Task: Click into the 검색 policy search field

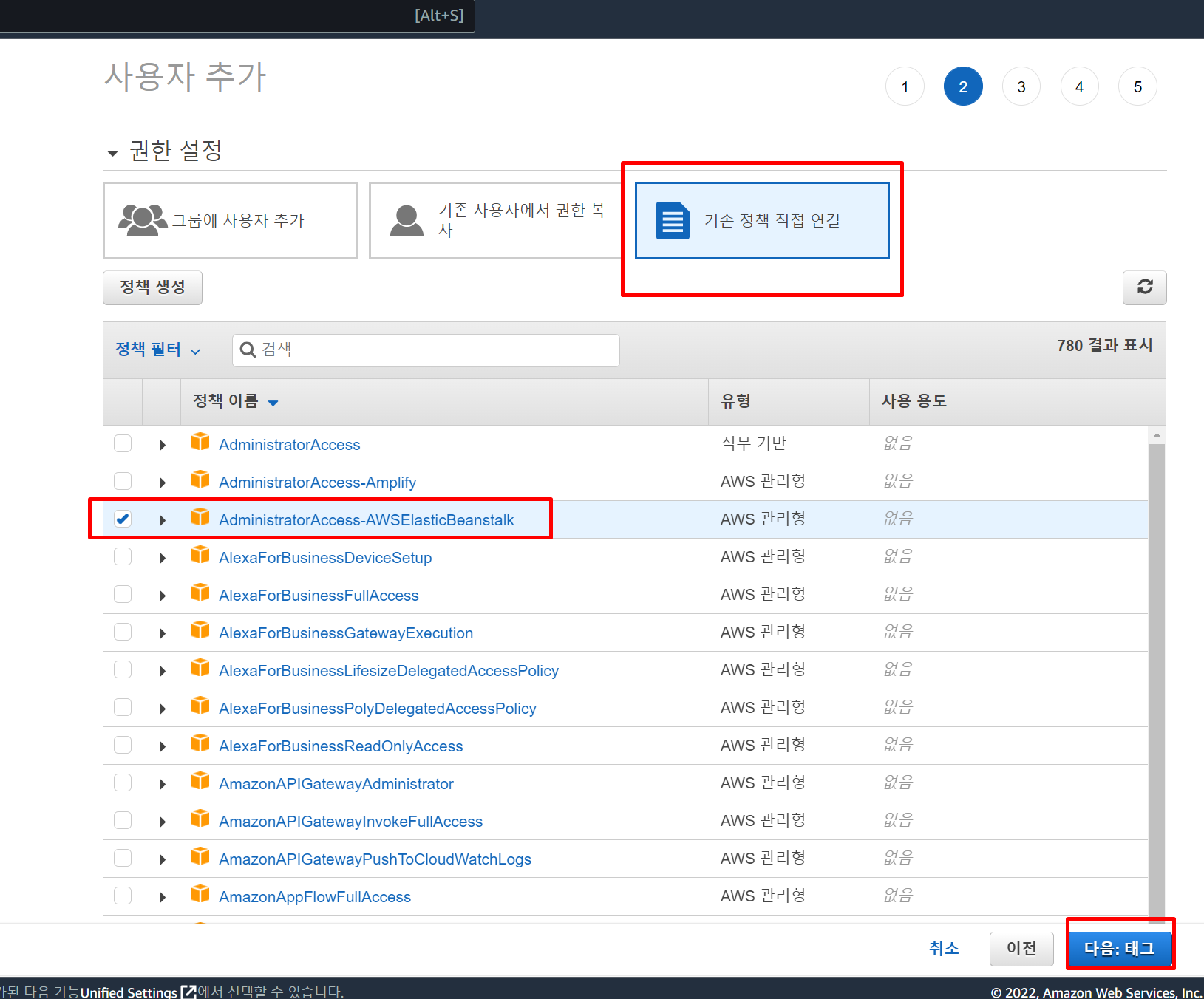Action: [x=426, y=350]
